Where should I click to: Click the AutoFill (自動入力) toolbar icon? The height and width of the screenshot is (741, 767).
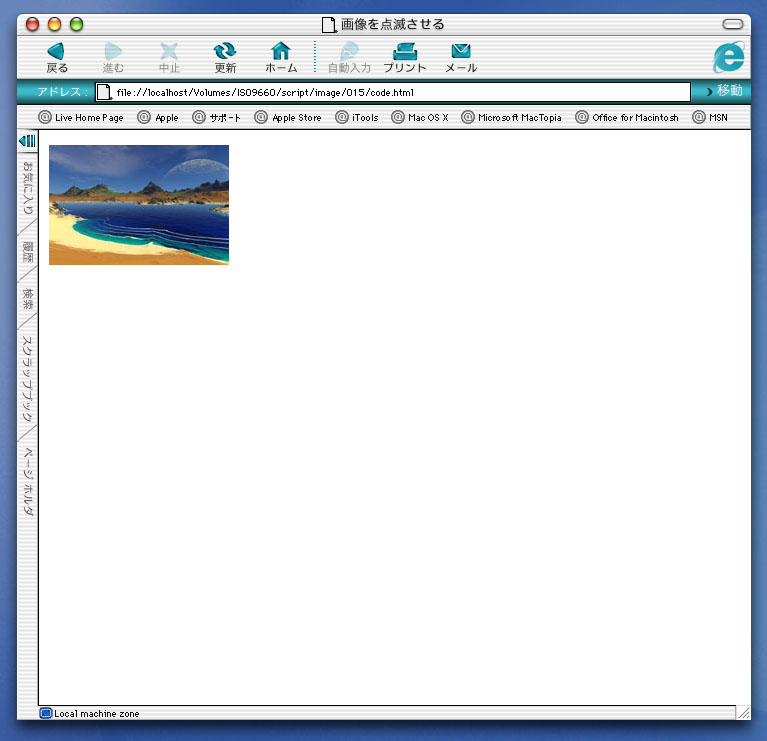click(349, 58)
